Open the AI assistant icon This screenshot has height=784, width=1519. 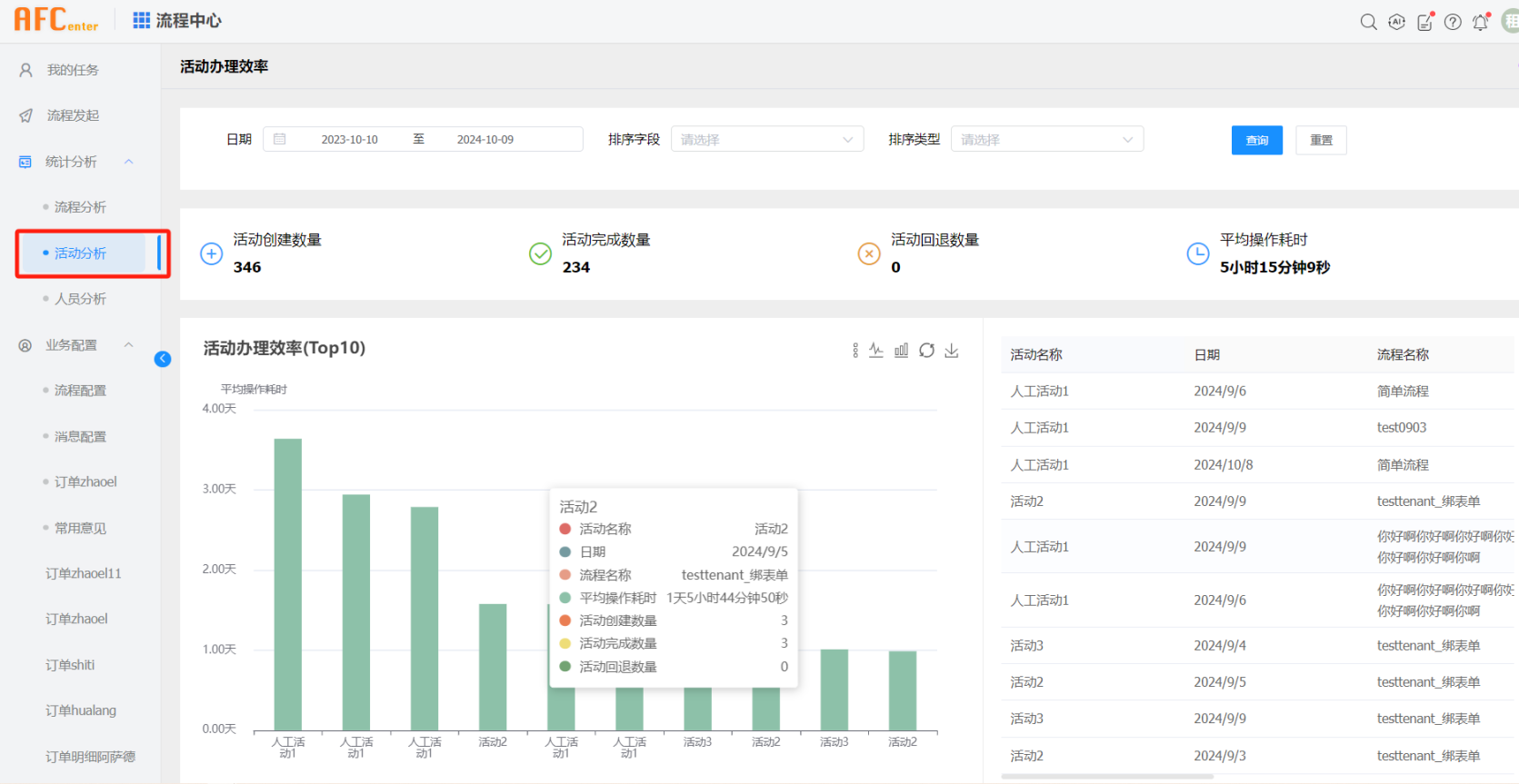(x=1396, y=22)
